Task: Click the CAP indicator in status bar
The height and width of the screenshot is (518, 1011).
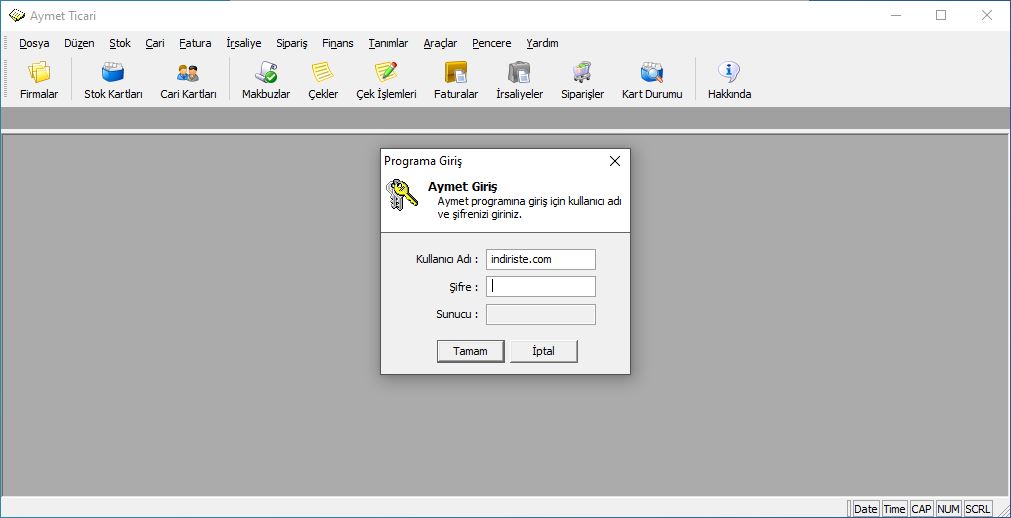Action: [x=921, y=509]
